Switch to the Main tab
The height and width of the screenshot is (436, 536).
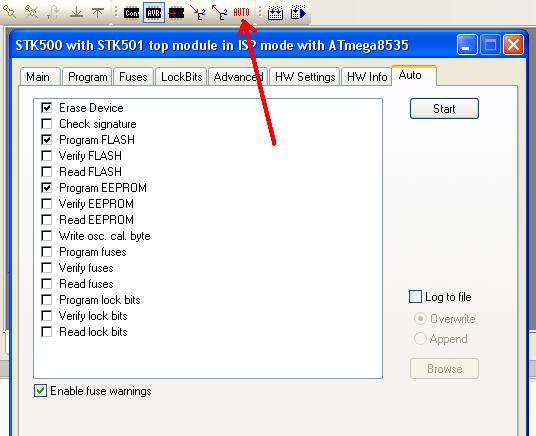pos(40,77)
